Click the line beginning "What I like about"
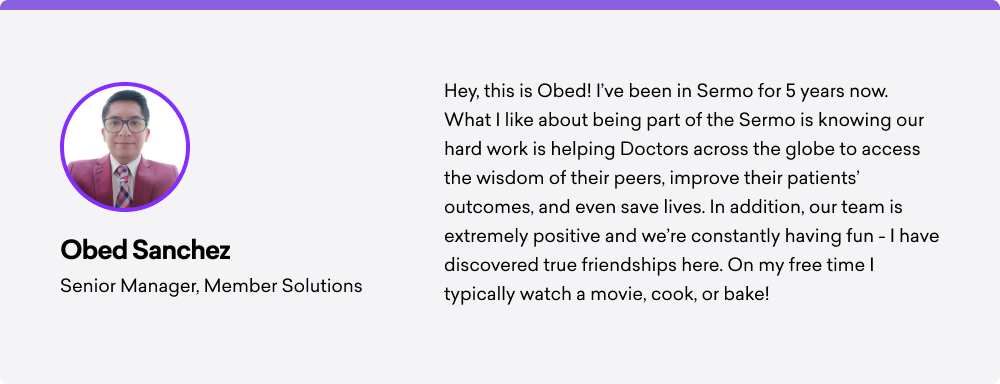 [x=684, y=120]
